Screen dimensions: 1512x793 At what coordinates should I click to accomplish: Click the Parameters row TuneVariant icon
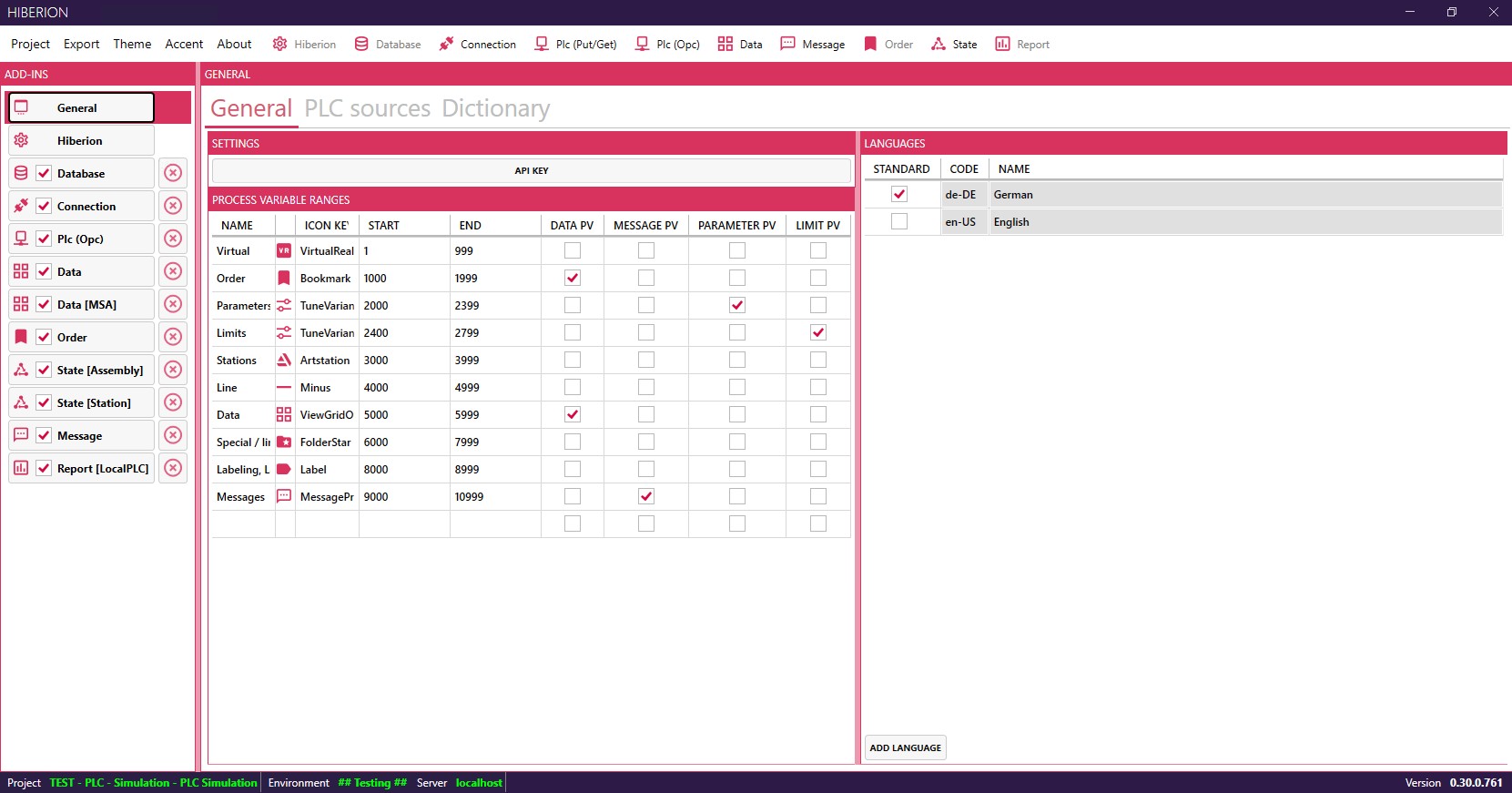point(284,305)
